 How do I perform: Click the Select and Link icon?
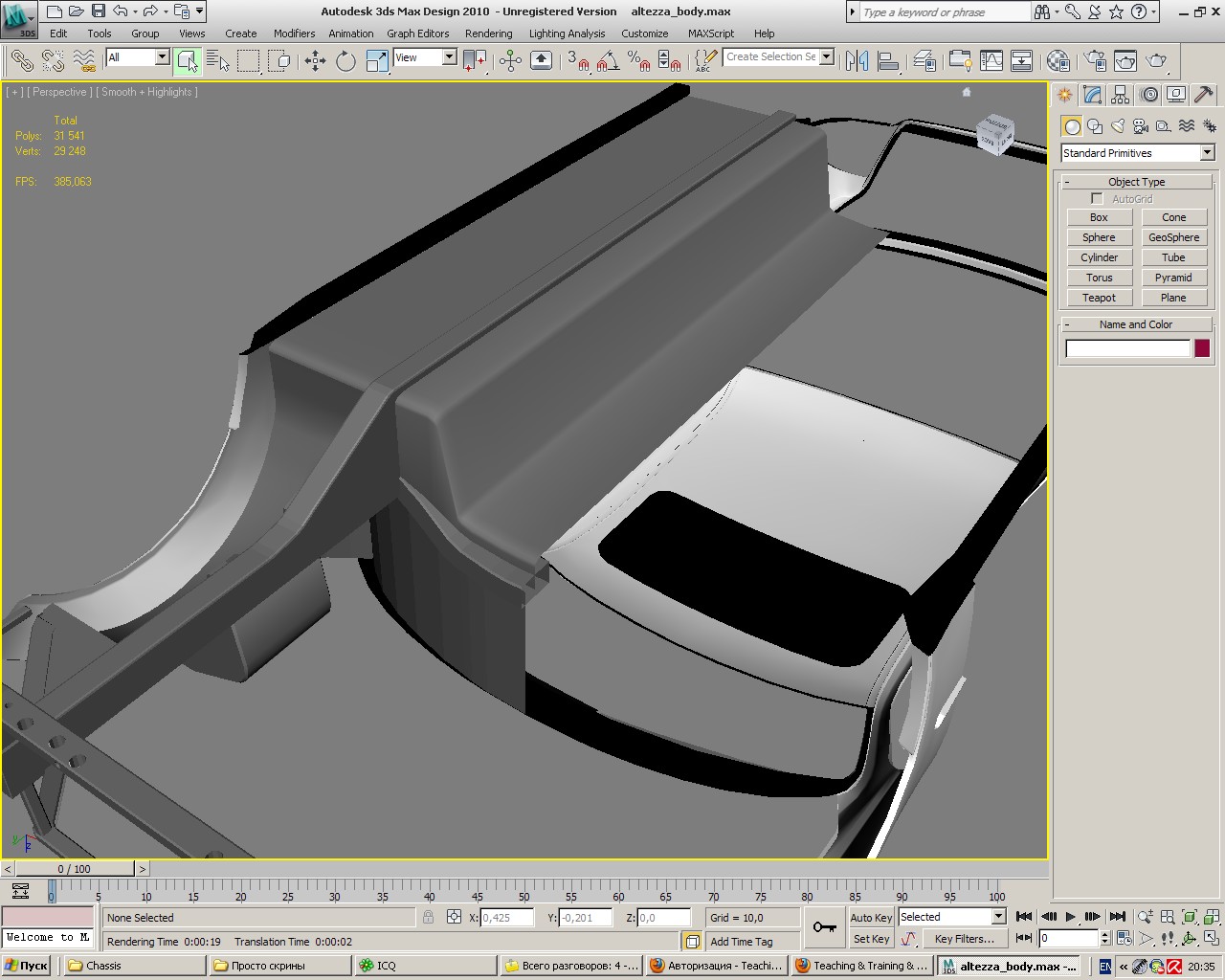pyautogui.click(x=21, y=61)
